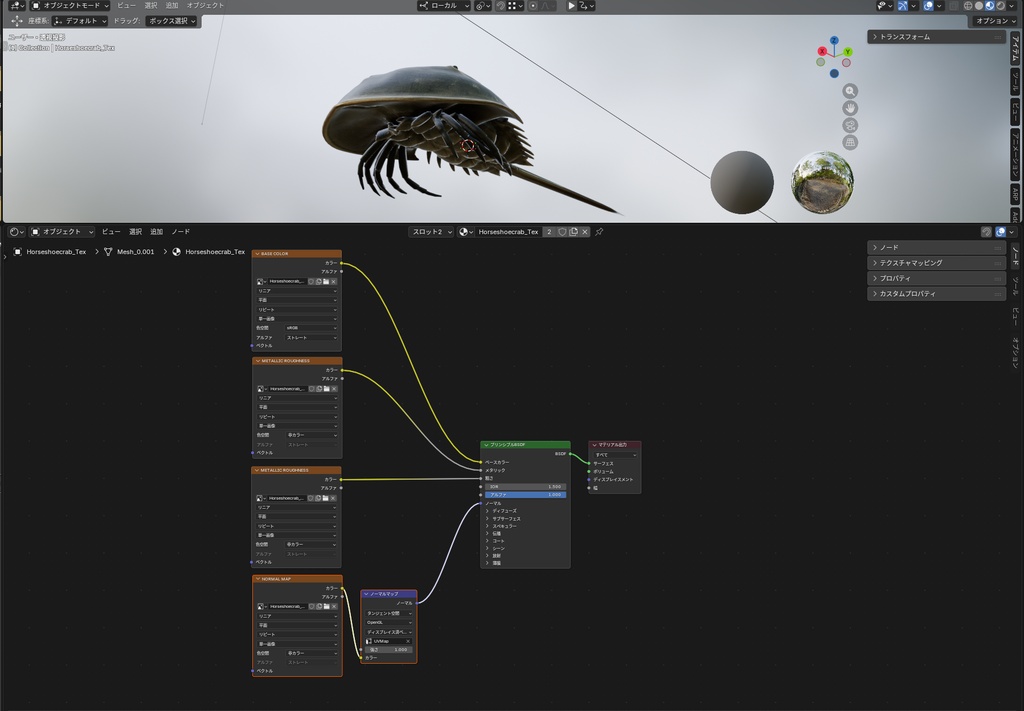This screenshot has width=1024, height=711.
Task: Duplicate material with new material icon
Action: (573, 232)
